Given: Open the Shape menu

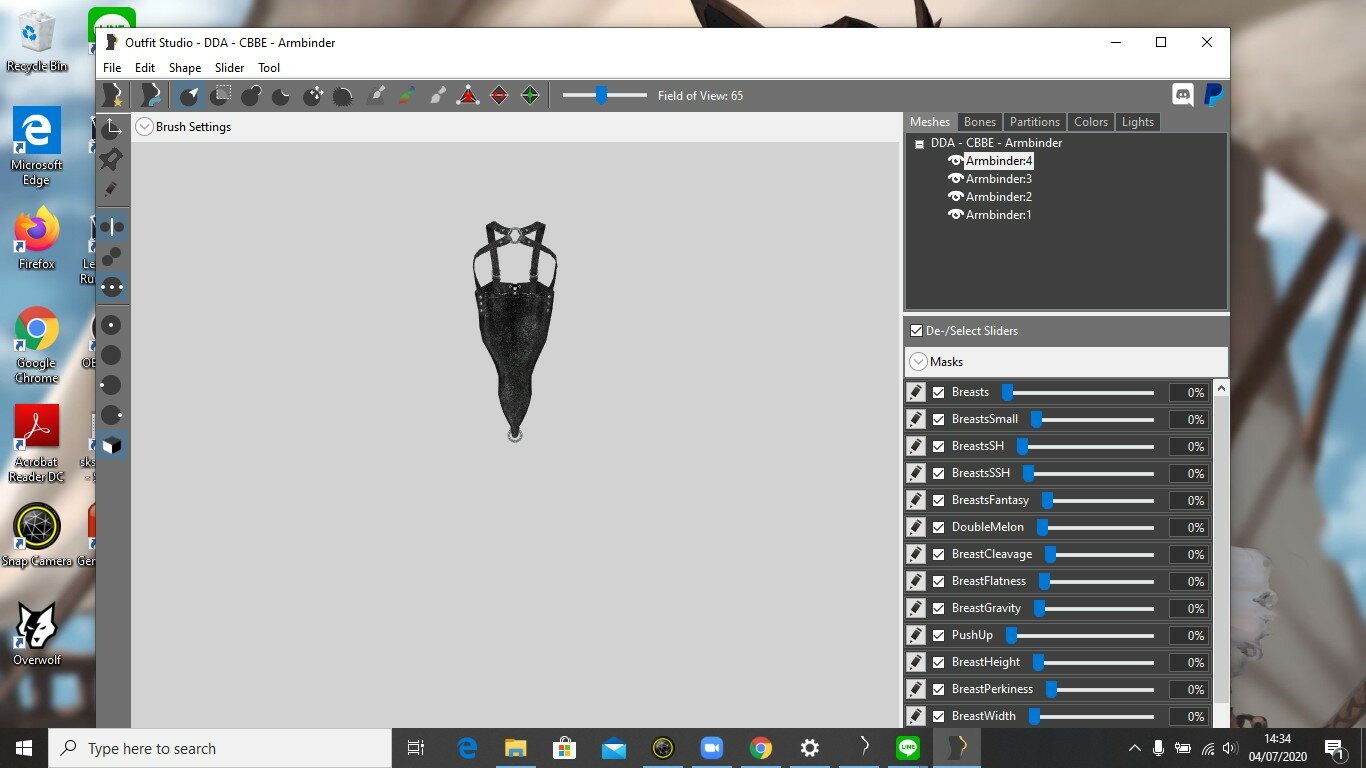Looking at the screenshot, I should (184, 68).
